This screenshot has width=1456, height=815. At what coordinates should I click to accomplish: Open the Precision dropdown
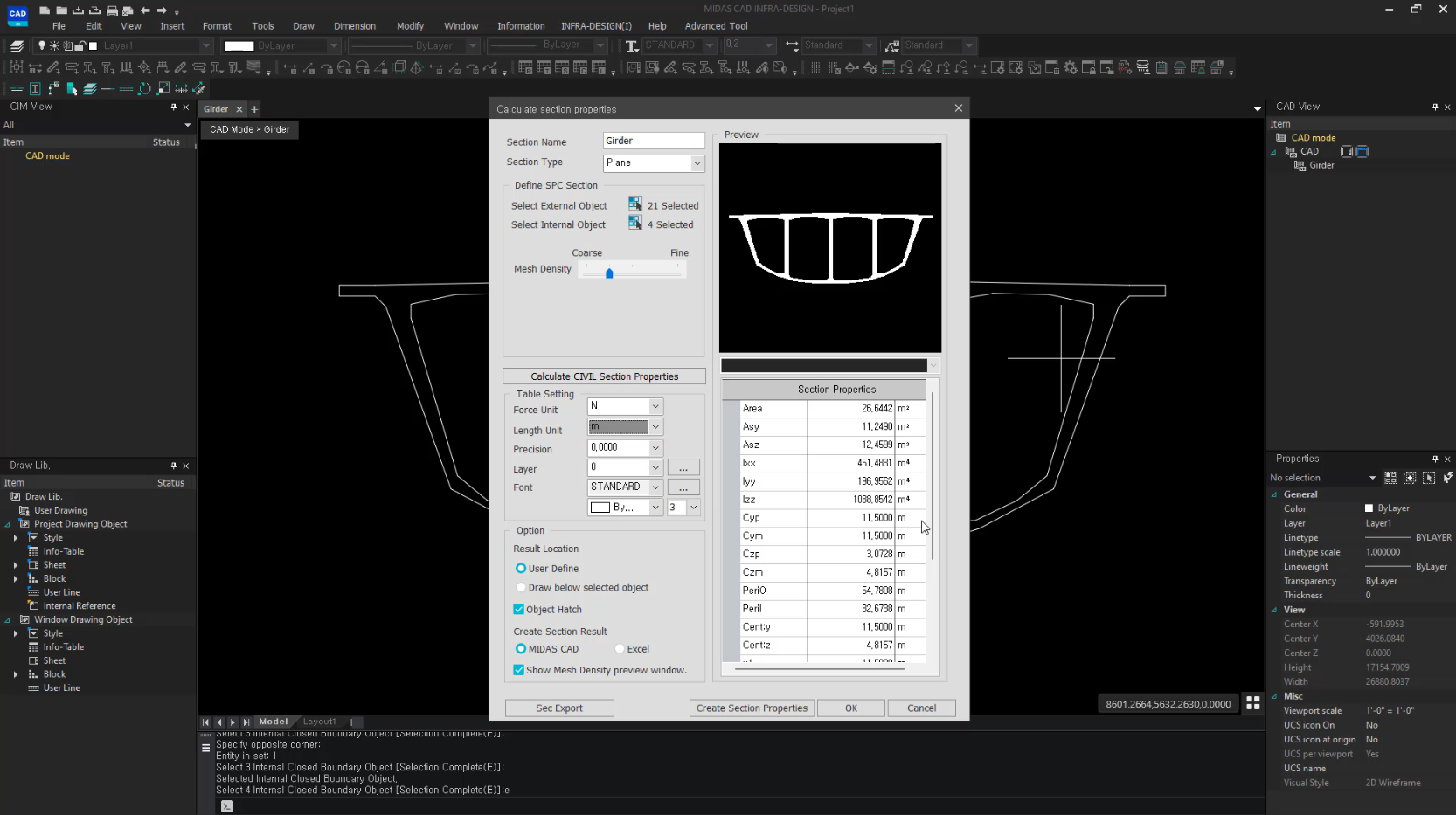[x=655, y=447]
